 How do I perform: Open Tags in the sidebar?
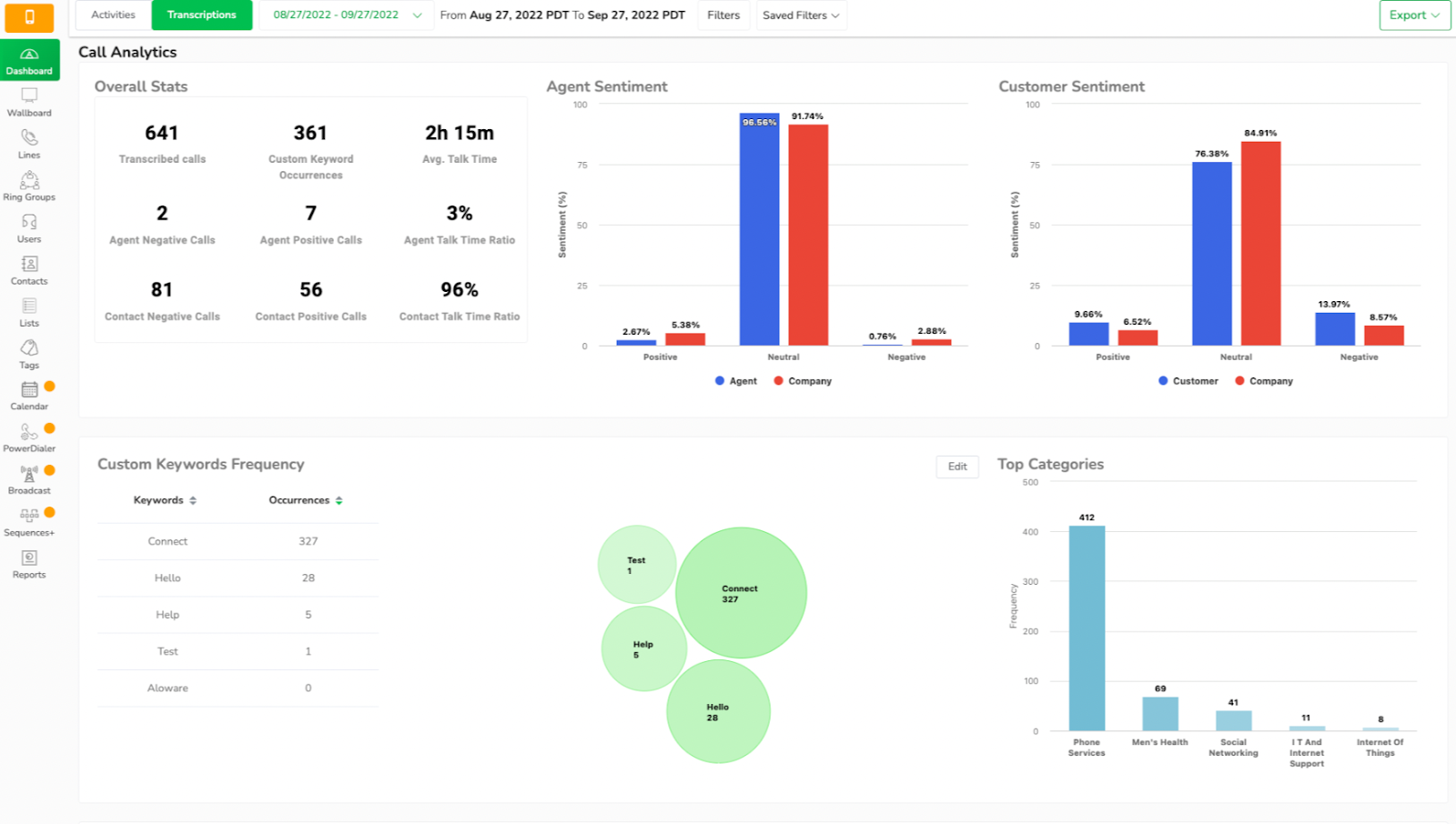click(x=29, y=354)
